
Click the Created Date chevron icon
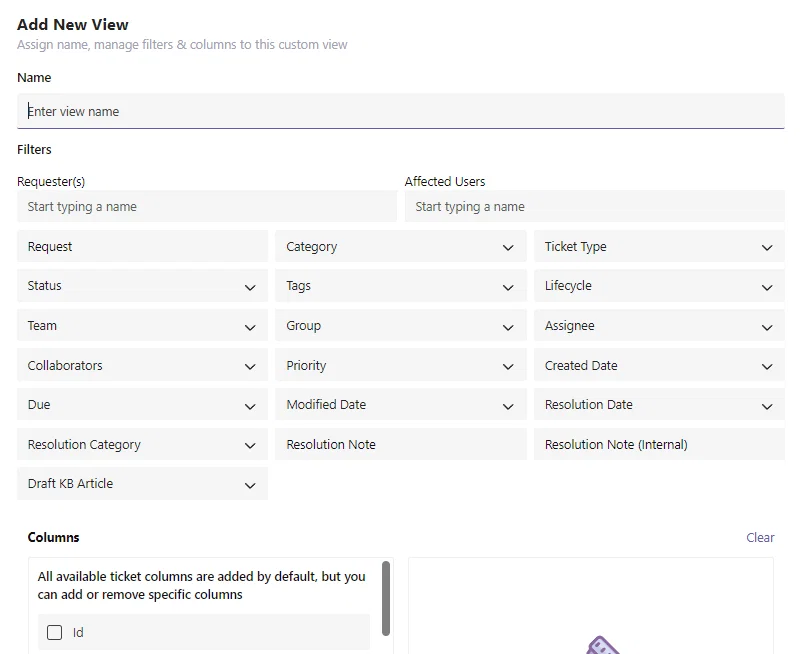(767, 367)
